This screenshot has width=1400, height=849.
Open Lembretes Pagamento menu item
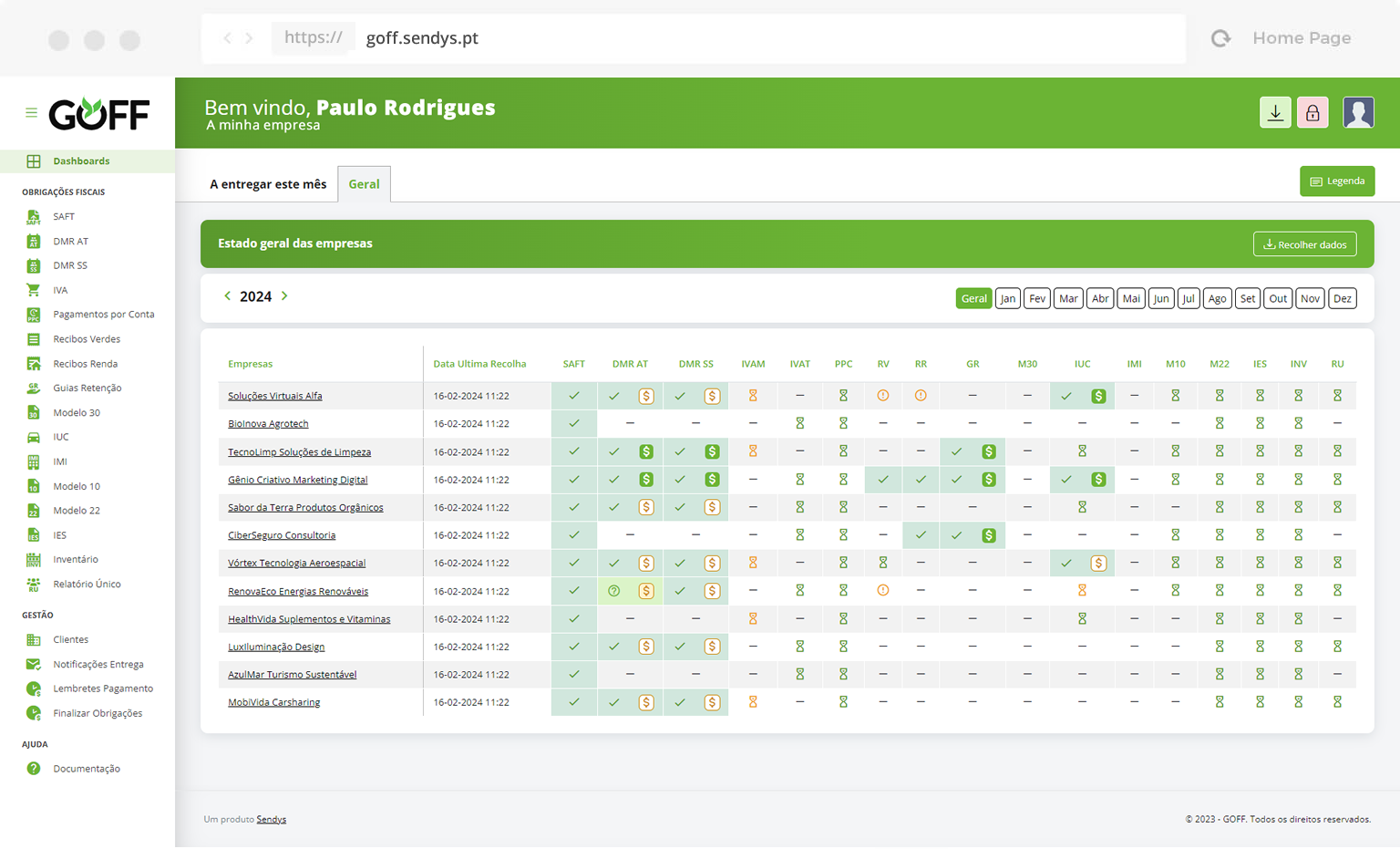point(103,689)
